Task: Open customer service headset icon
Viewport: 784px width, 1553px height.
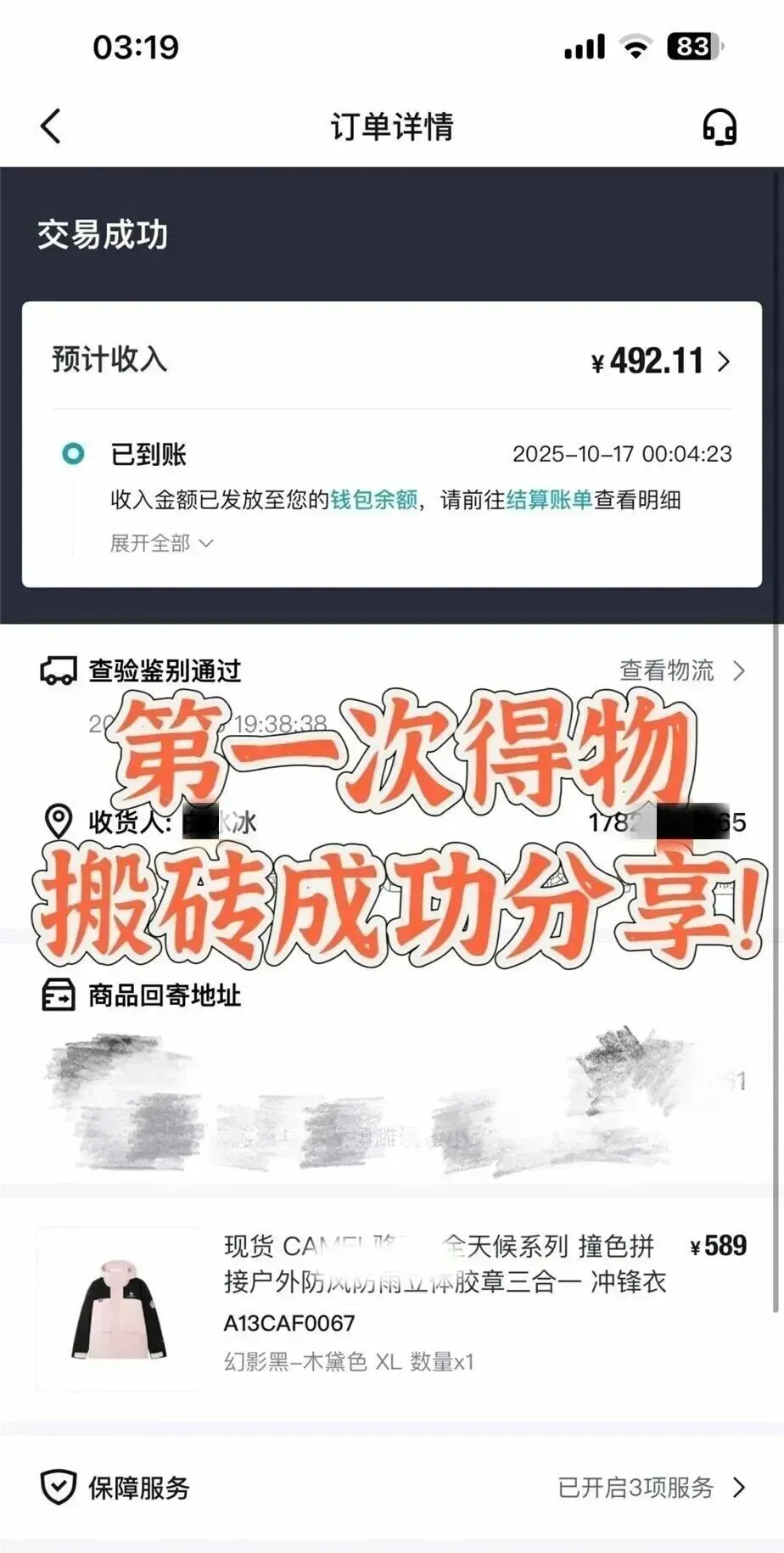Action: click(x=720, y=126)
